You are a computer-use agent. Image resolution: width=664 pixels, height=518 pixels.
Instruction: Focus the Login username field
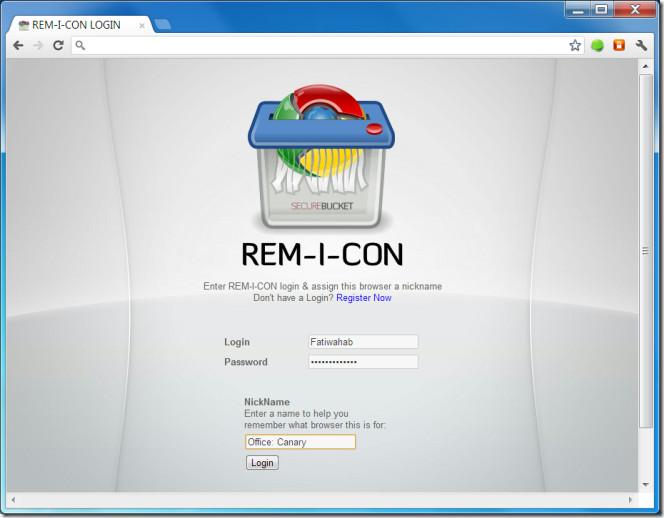(x=363, y=342)
